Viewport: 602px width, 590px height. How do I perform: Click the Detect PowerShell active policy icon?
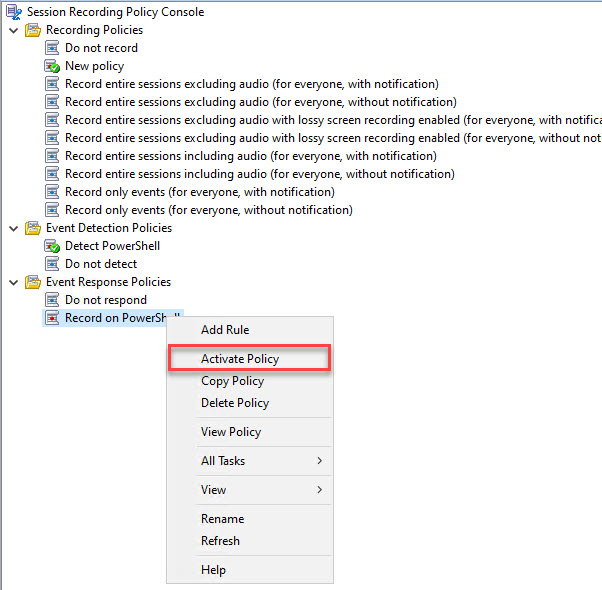[52, 246]
